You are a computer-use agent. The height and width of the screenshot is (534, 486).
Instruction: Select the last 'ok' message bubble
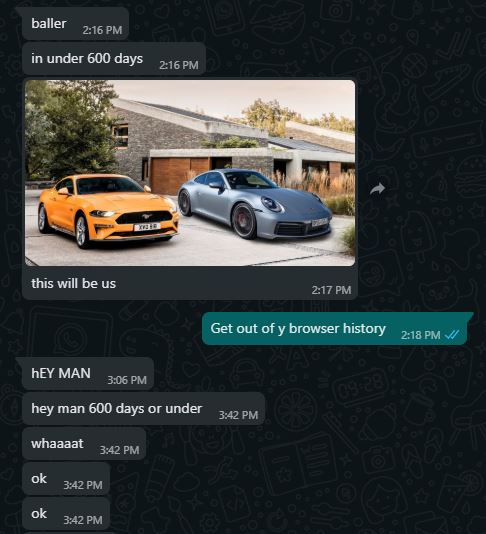tap(66, 514)
